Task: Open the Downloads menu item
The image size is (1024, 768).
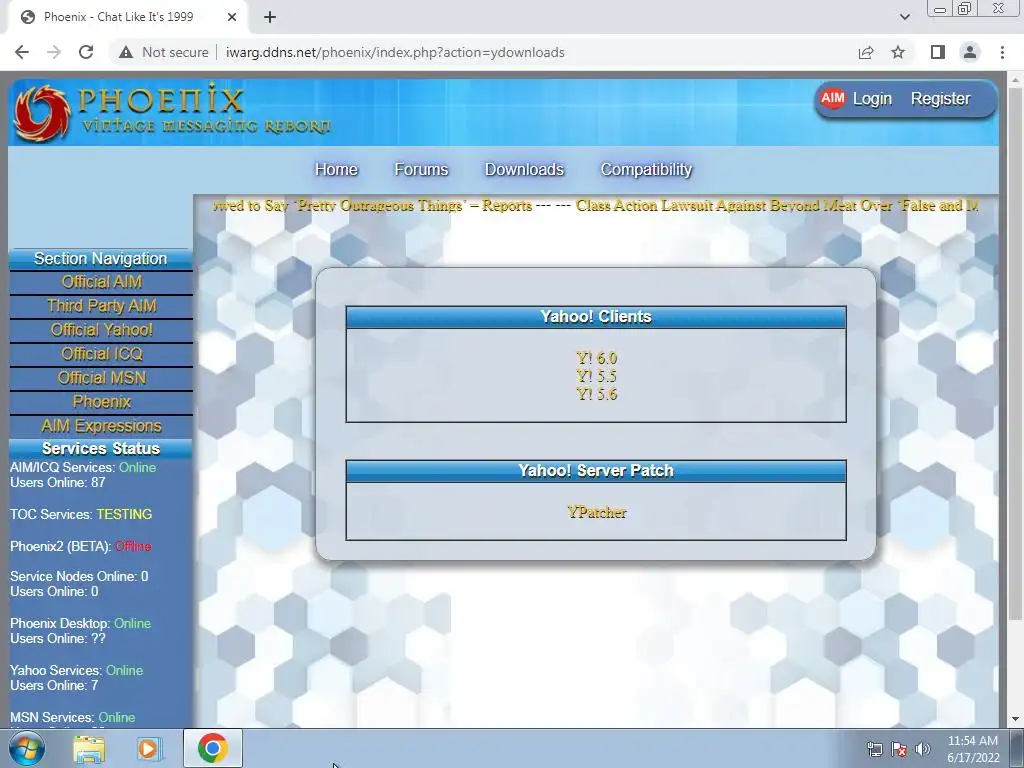Action: point(524,169)
